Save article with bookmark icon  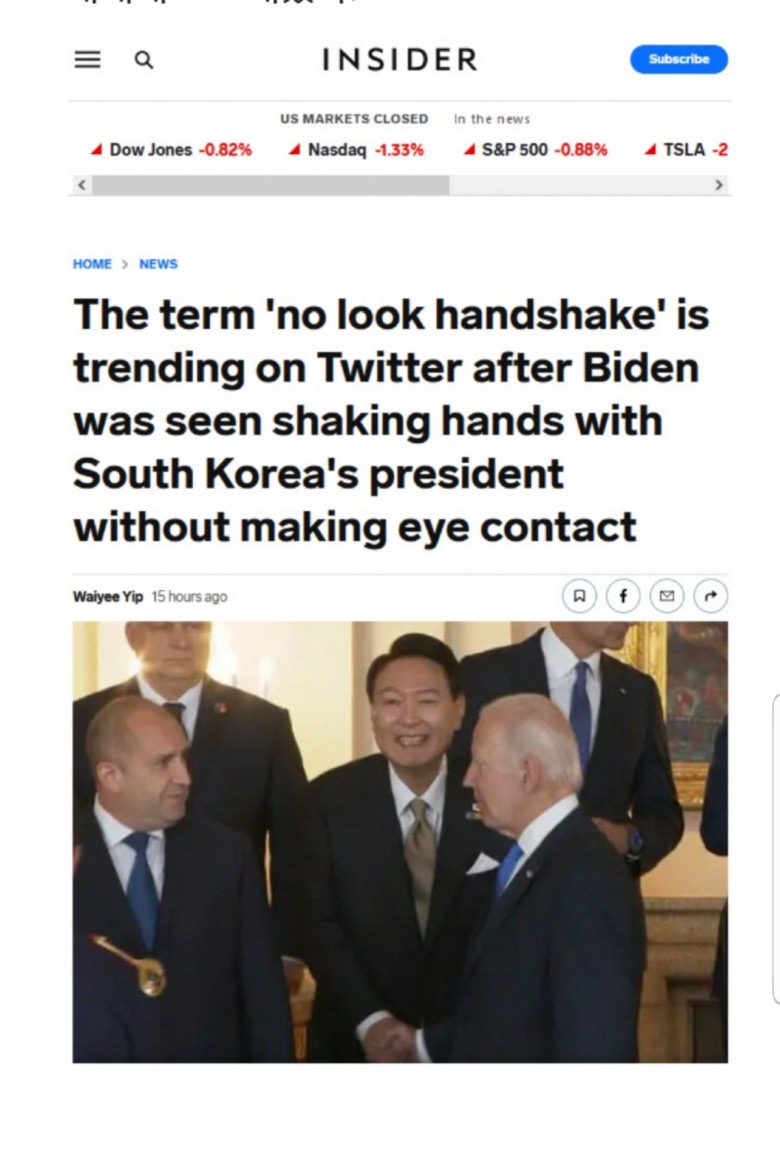(579, 596)
